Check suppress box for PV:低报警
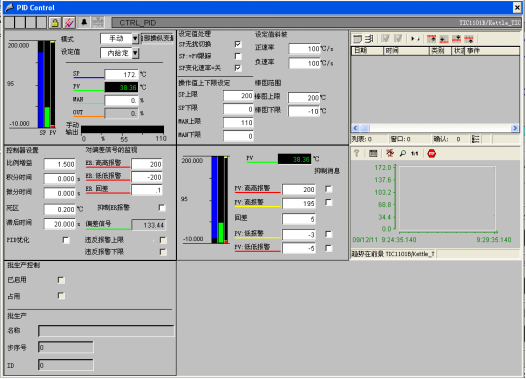 (x=329, y=234)
